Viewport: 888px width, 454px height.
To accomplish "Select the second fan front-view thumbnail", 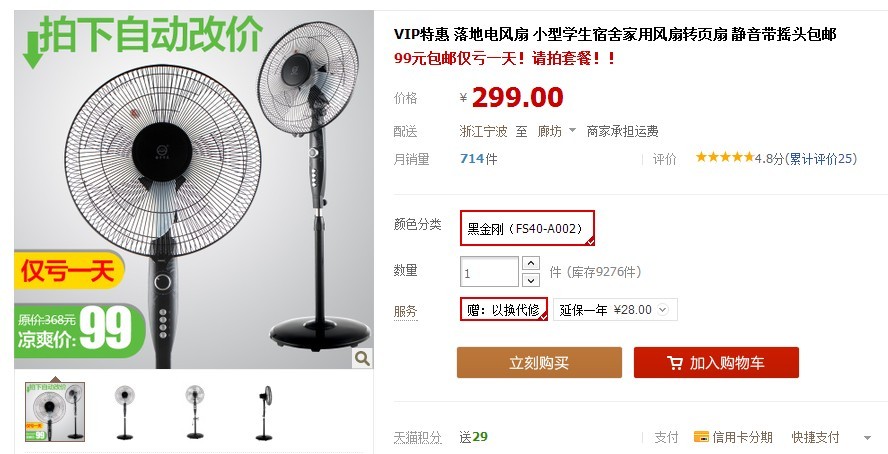I will pyautogui.click(x=125, y=412).
